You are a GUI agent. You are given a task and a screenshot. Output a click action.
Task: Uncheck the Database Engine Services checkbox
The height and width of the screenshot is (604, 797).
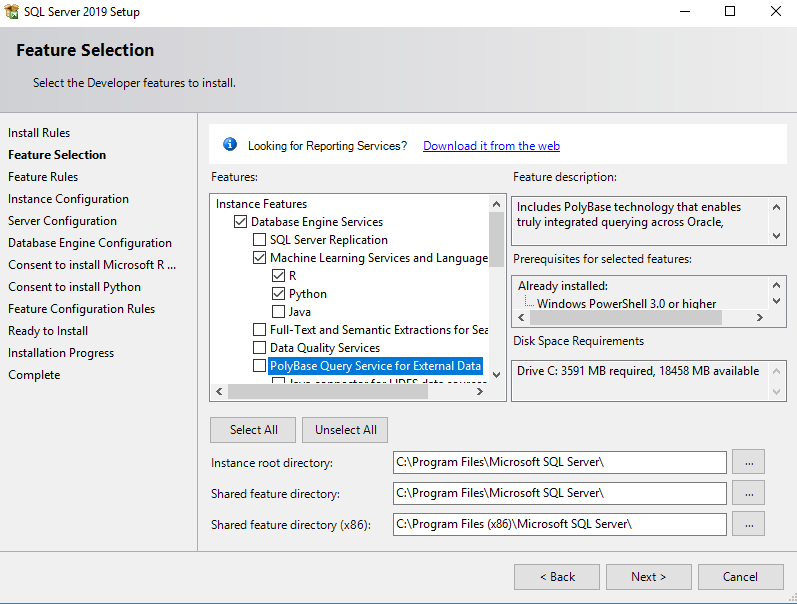coord(240,222)
